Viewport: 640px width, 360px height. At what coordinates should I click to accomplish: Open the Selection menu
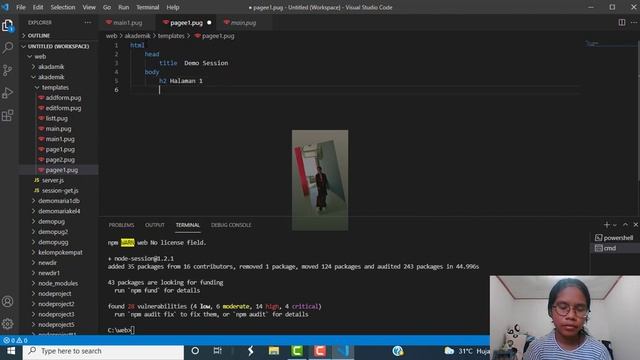63,7
